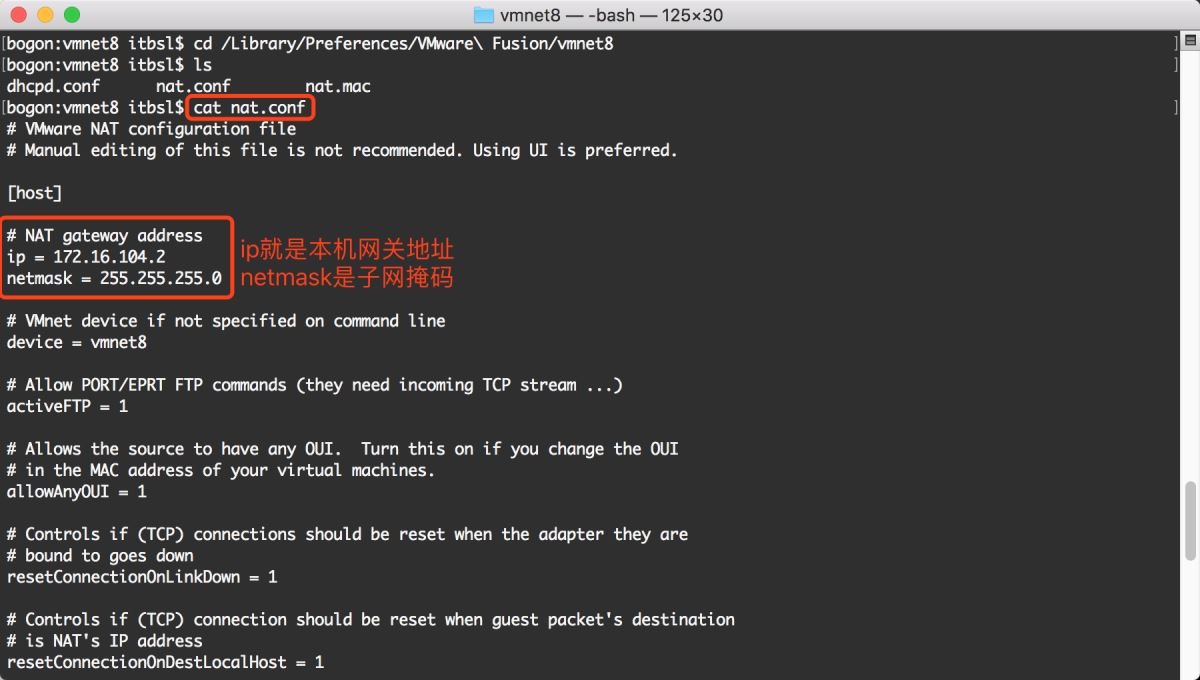Click 'nat.mac' in the ls output

coord(338,86)
